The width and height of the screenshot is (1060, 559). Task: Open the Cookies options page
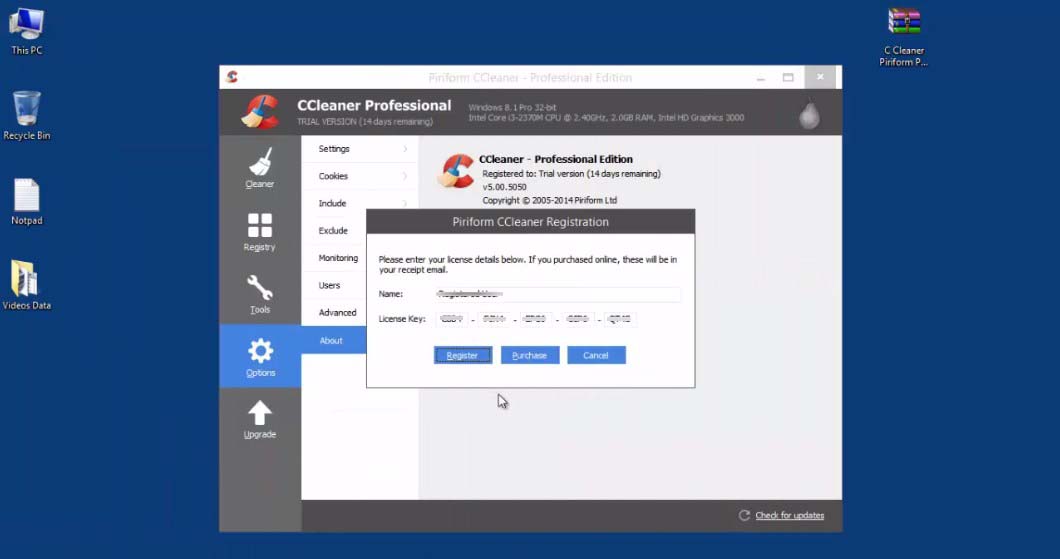pos(360,176)
